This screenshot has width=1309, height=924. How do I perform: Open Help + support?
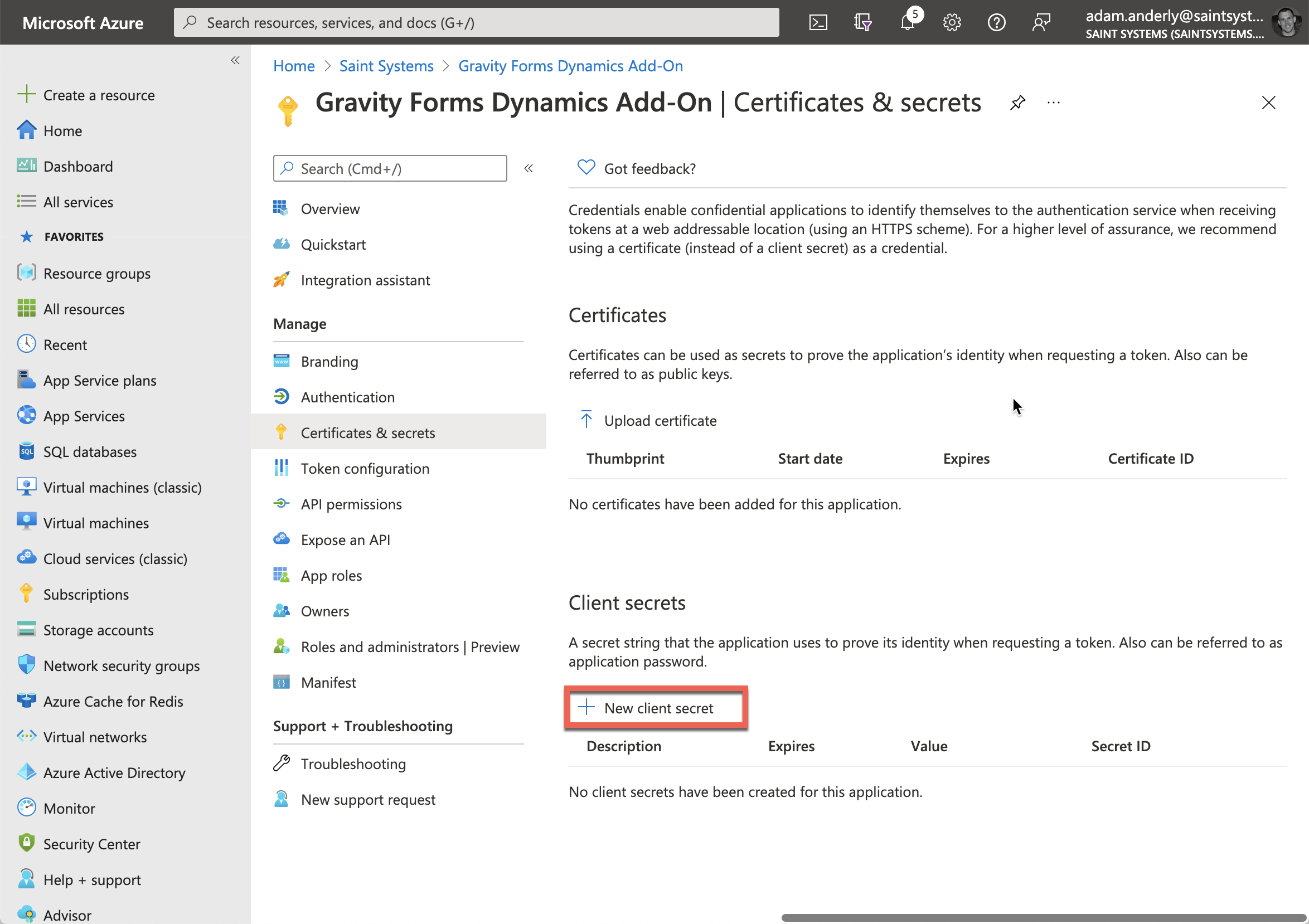79,880
